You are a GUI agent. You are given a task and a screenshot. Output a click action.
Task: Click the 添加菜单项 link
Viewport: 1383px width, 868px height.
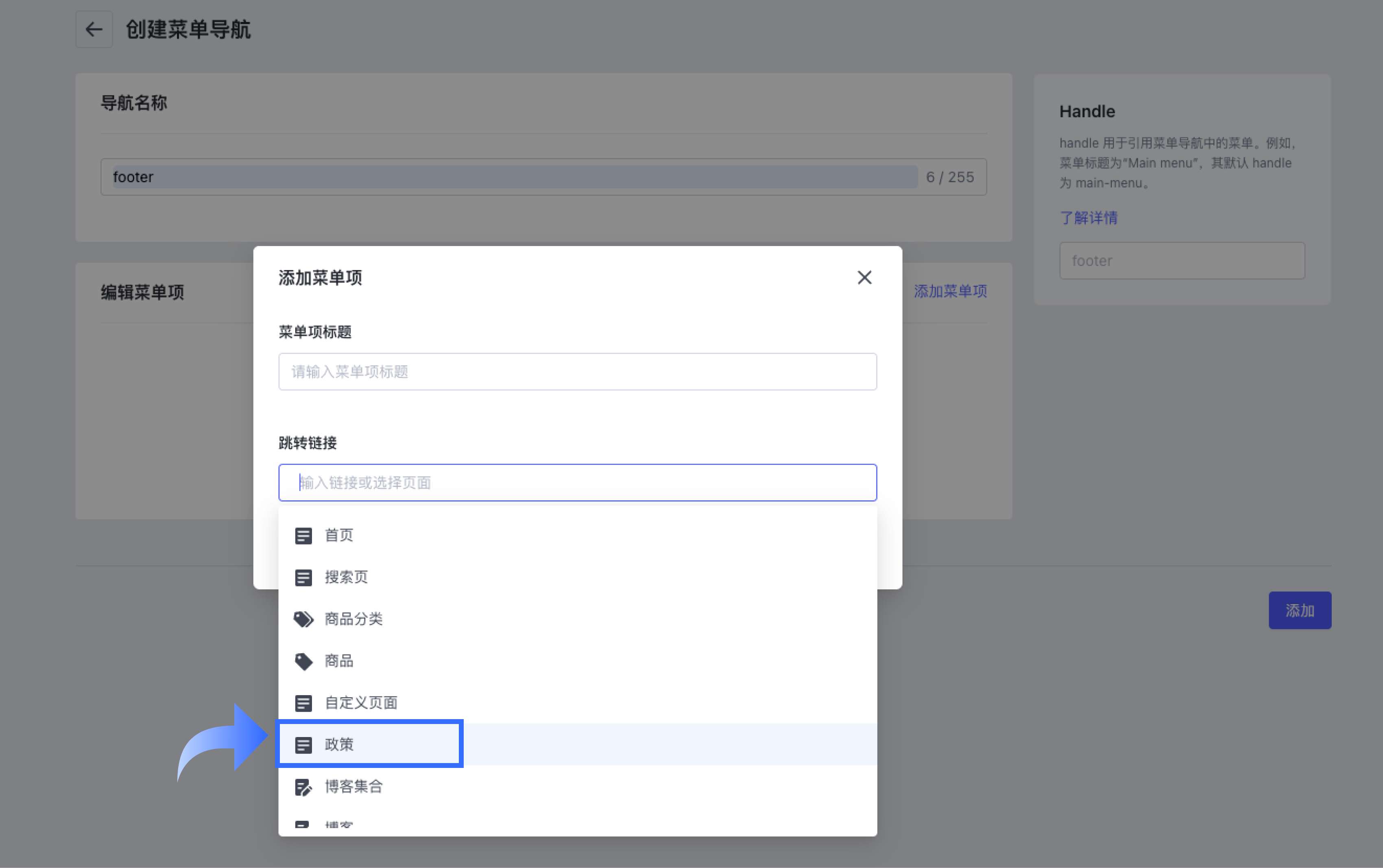coord(950,291)
